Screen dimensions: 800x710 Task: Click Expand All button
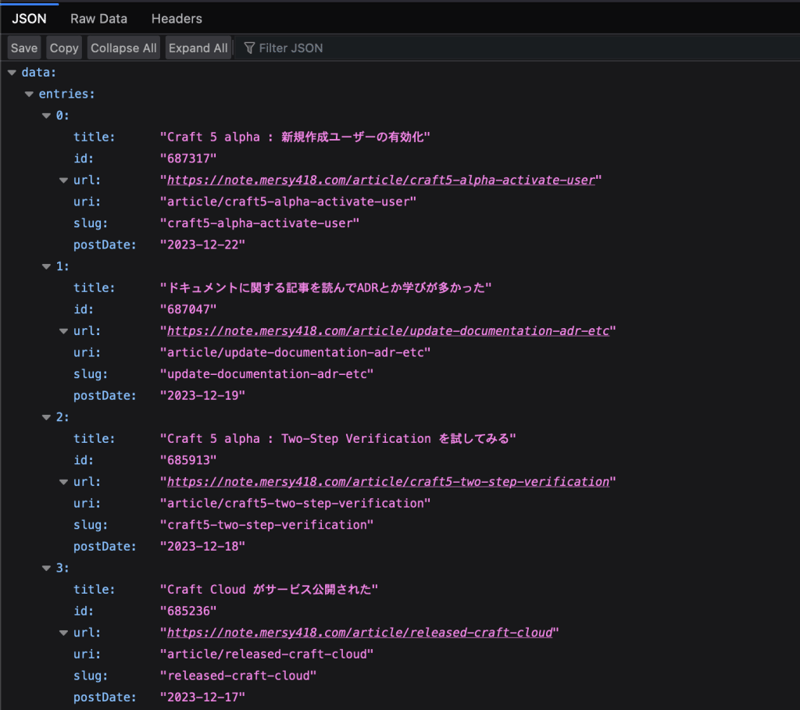198,48
